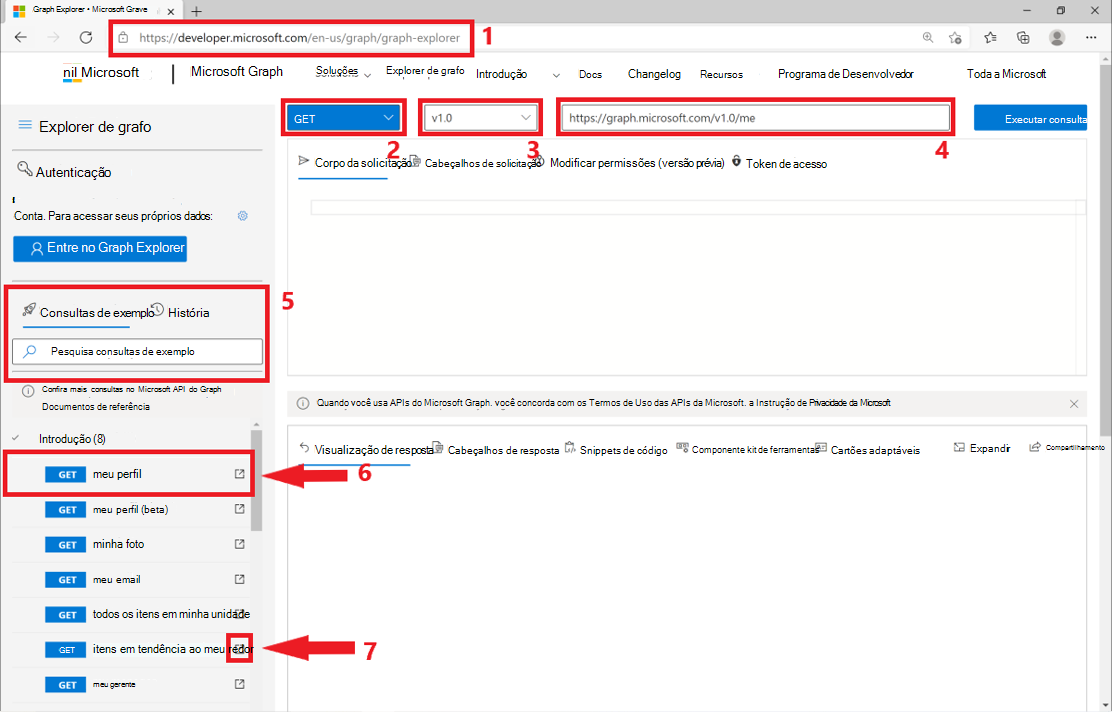The image size is (1112, 712).
Task: Click the external-link icon next to minha foto
Action: click(x=238, y=544)
